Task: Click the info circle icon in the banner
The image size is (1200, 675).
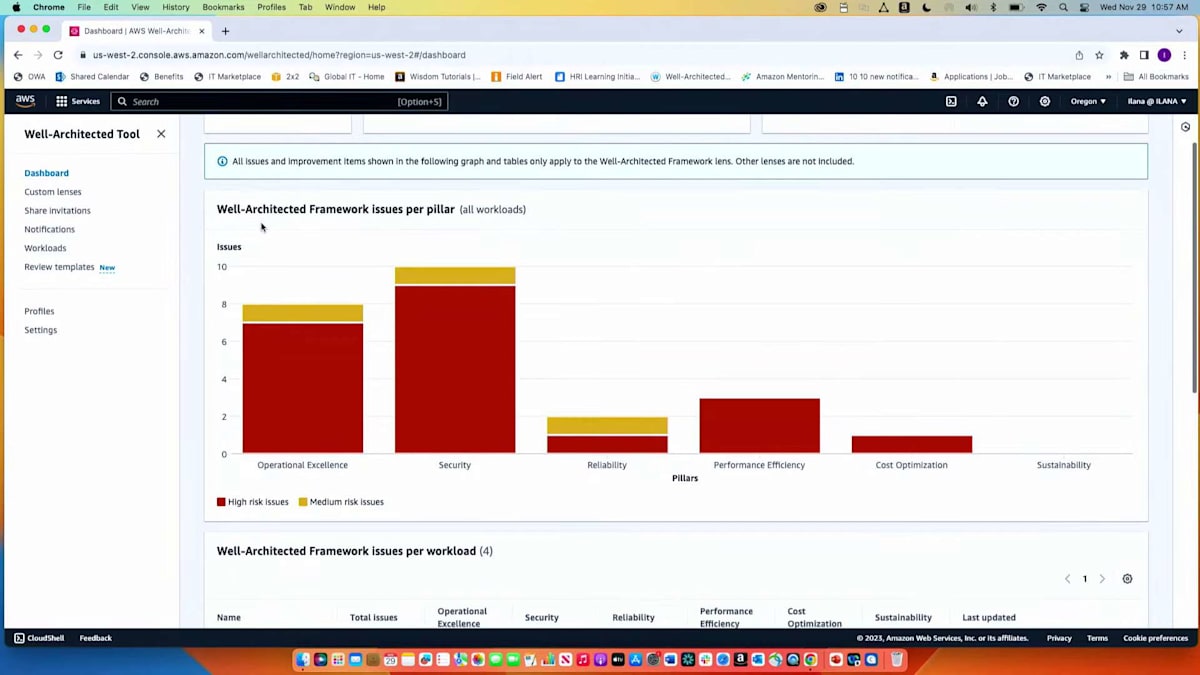Action: click(x=222, y=161)
